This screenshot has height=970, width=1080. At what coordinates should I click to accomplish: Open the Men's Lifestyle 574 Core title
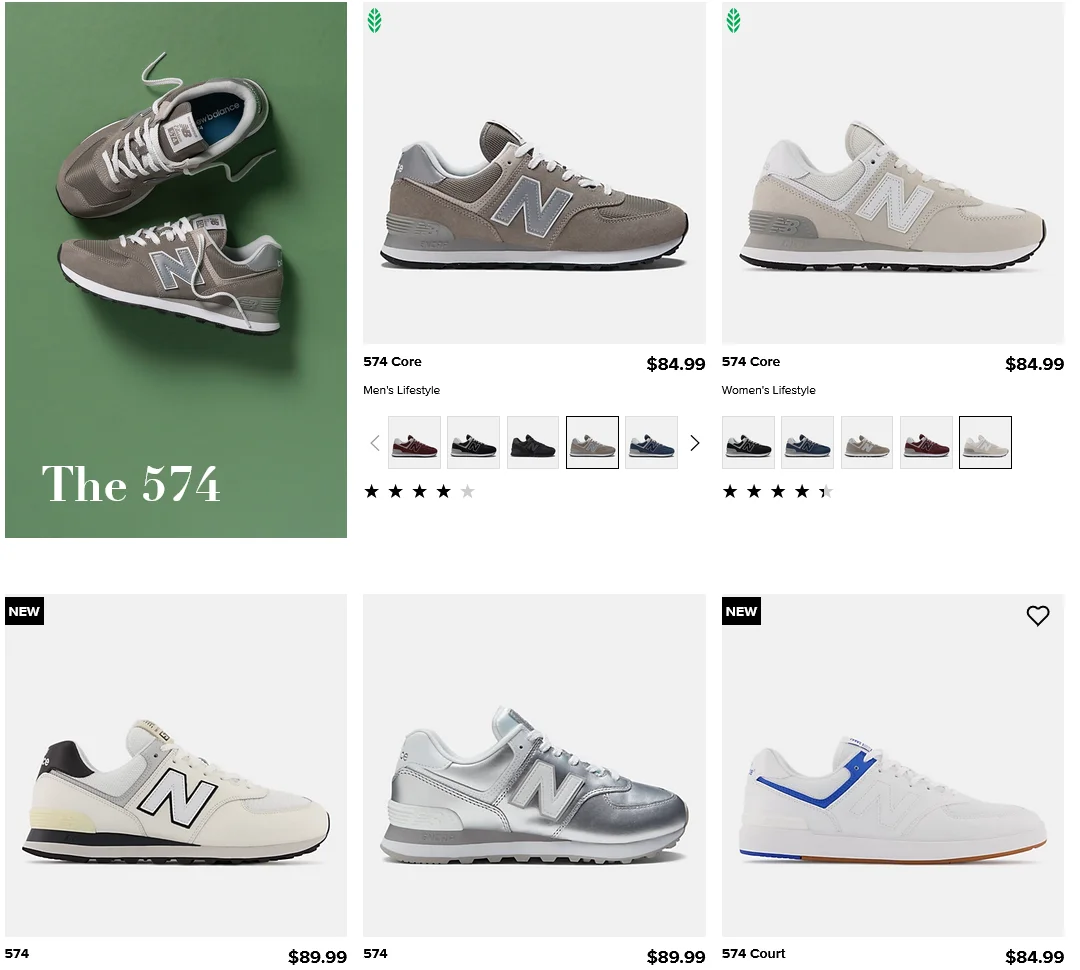tap(393, 362)
